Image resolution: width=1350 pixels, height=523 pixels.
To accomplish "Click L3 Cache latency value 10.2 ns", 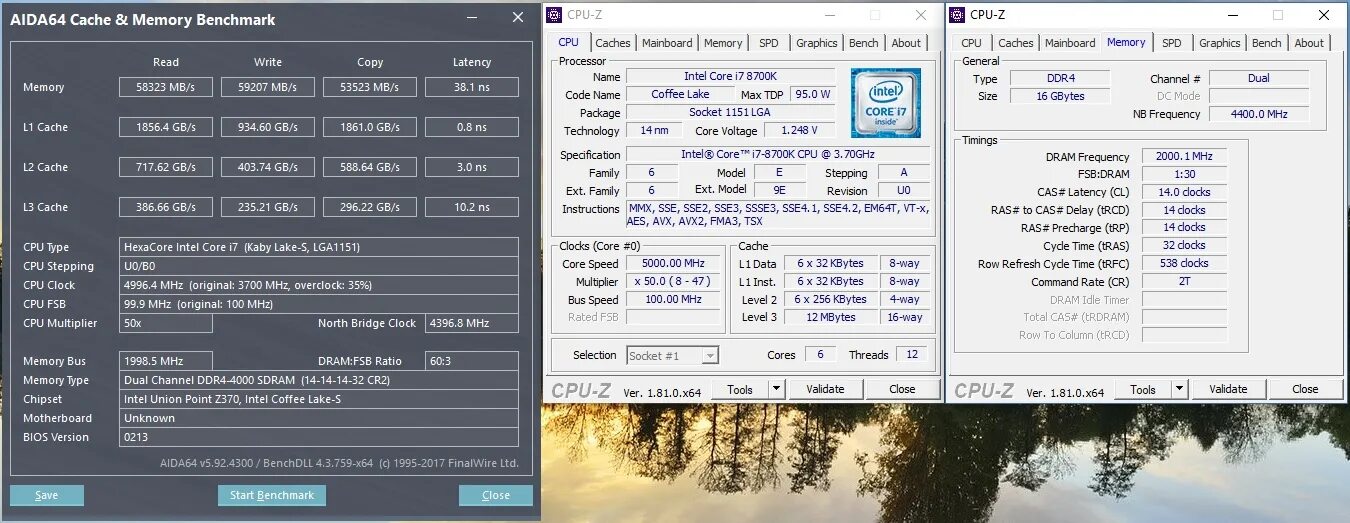I will [x=472, y=207].
